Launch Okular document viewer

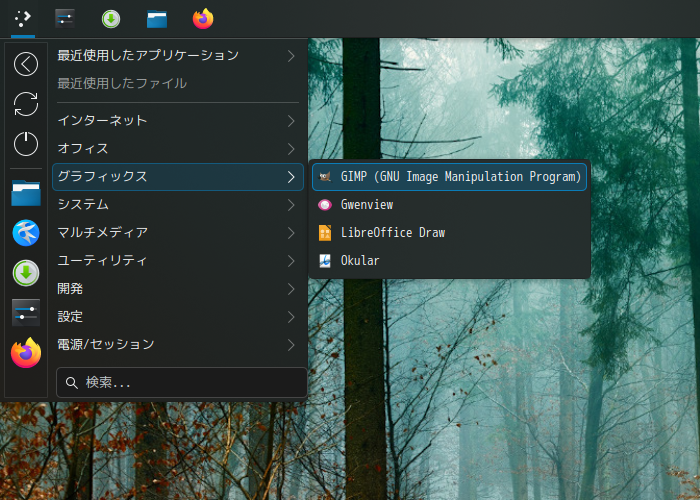tap(449, 261)
